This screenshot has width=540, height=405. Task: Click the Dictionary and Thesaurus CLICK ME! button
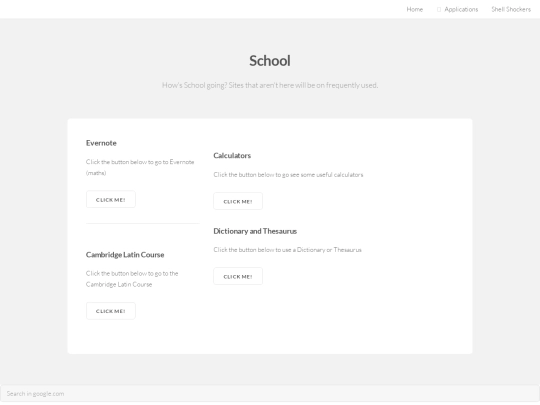click(238, 276)
